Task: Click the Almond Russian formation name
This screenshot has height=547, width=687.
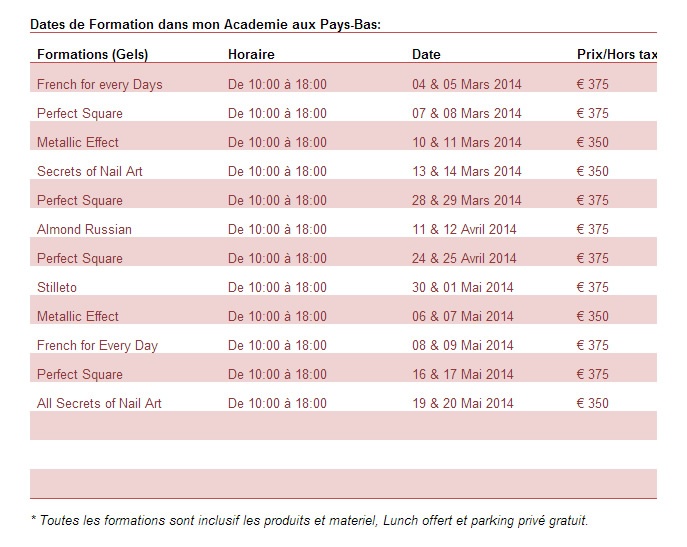Action: coord(84,229)
